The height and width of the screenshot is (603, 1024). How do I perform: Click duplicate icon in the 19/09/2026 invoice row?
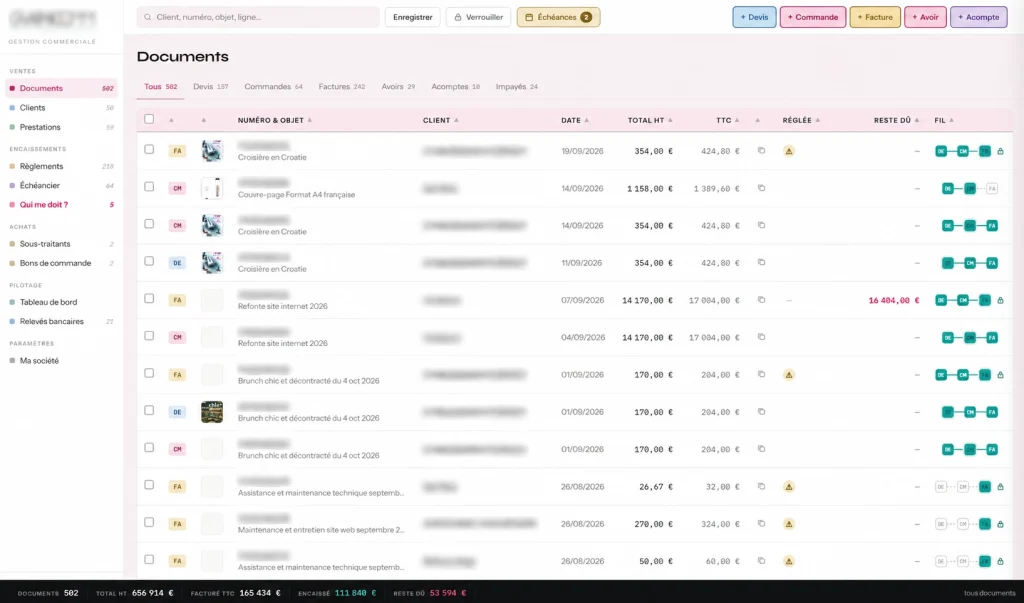[761, 150]
